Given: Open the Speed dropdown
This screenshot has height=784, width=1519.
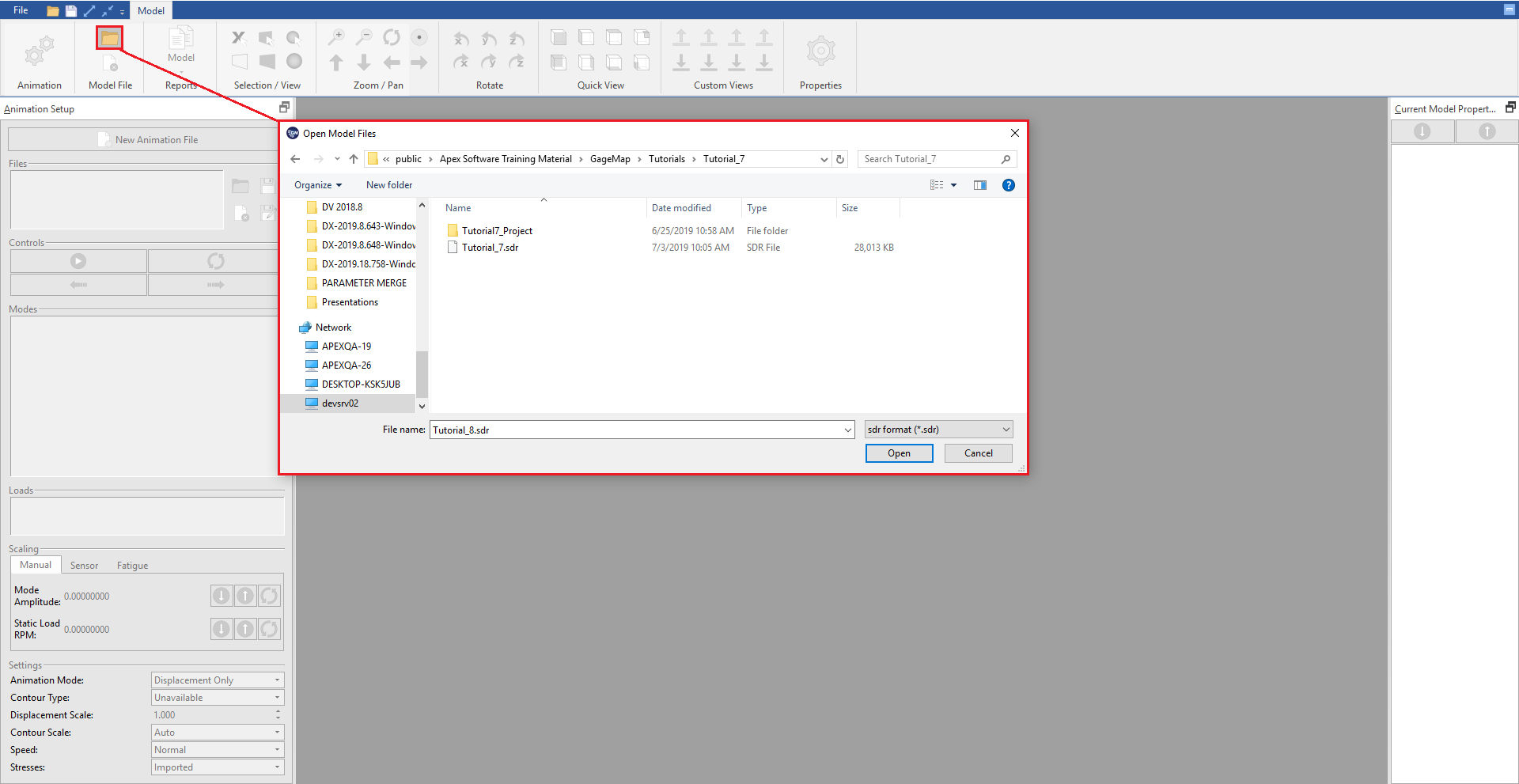Looking at the screenshot, I should click(218, 750).
